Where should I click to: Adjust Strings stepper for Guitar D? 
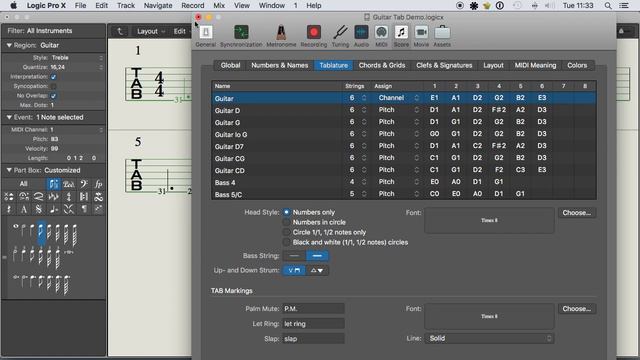point(364,110)
